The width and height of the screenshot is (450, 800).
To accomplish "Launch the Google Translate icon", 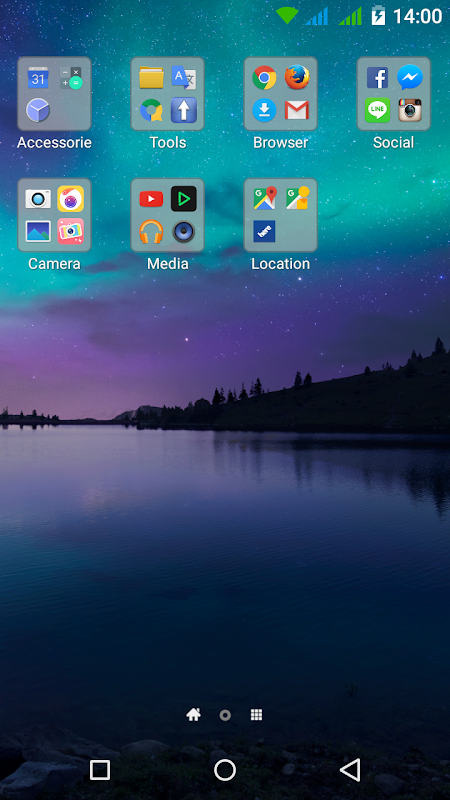I will pos(184,78).
